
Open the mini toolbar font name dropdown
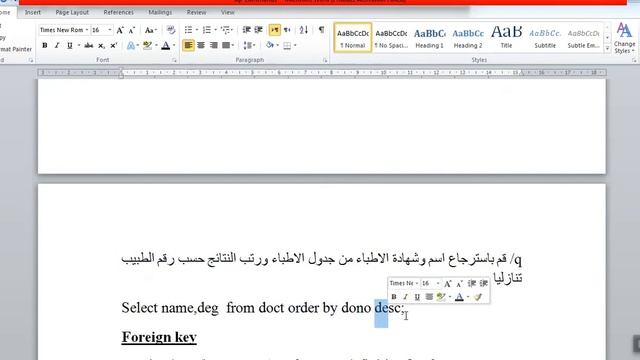click(416, 283)
